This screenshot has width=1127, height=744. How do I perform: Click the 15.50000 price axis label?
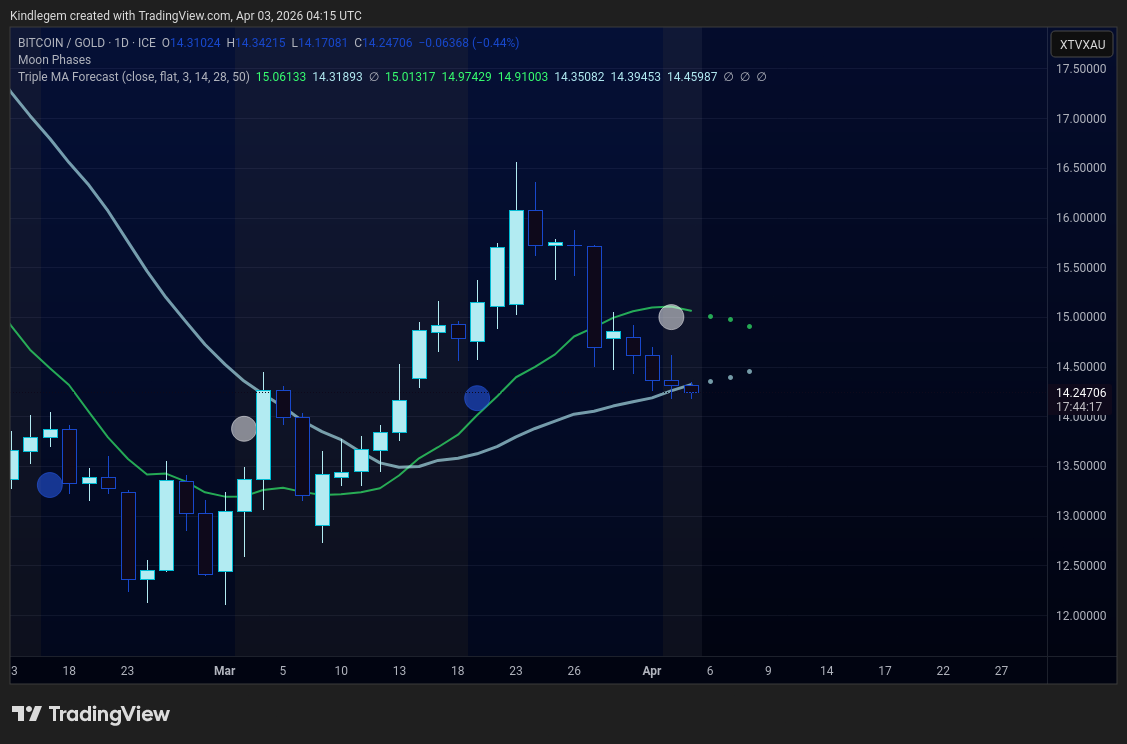[1081, 267]
